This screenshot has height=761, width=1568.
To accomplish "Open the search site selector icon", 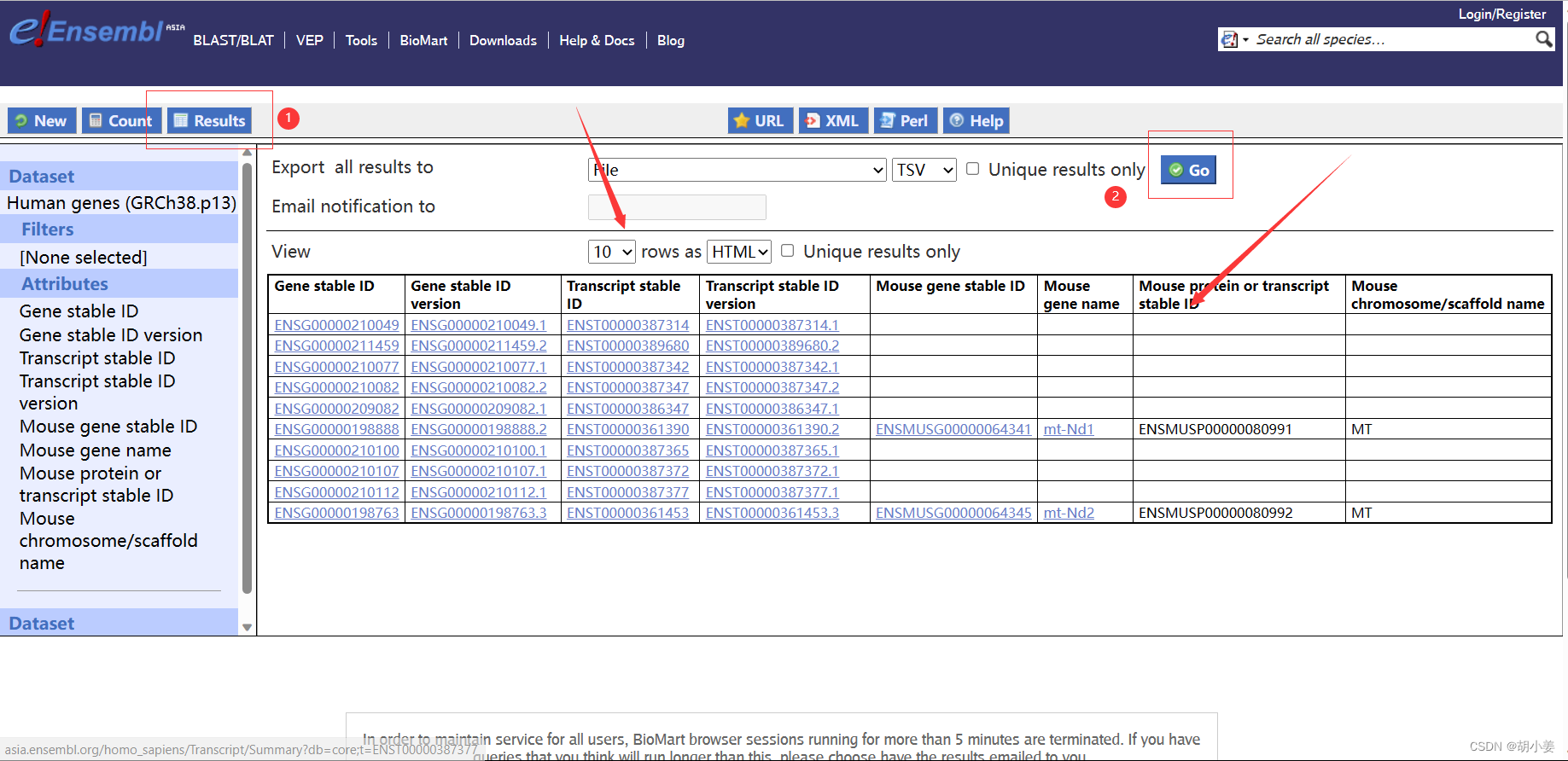I will pos(1234,39).
